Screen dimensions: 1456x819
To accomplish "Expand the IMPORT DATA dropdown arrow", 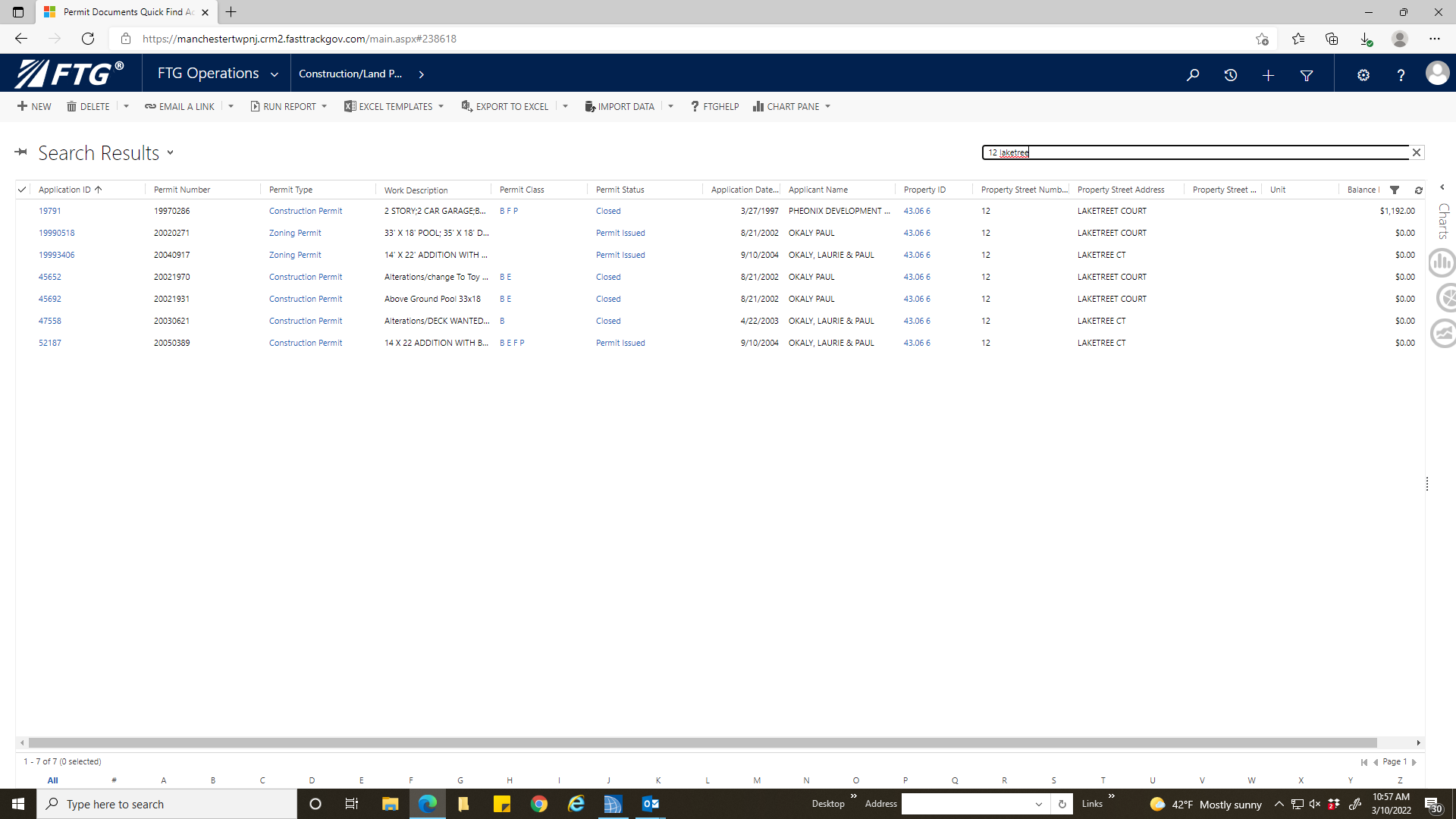I will [671, 107].
